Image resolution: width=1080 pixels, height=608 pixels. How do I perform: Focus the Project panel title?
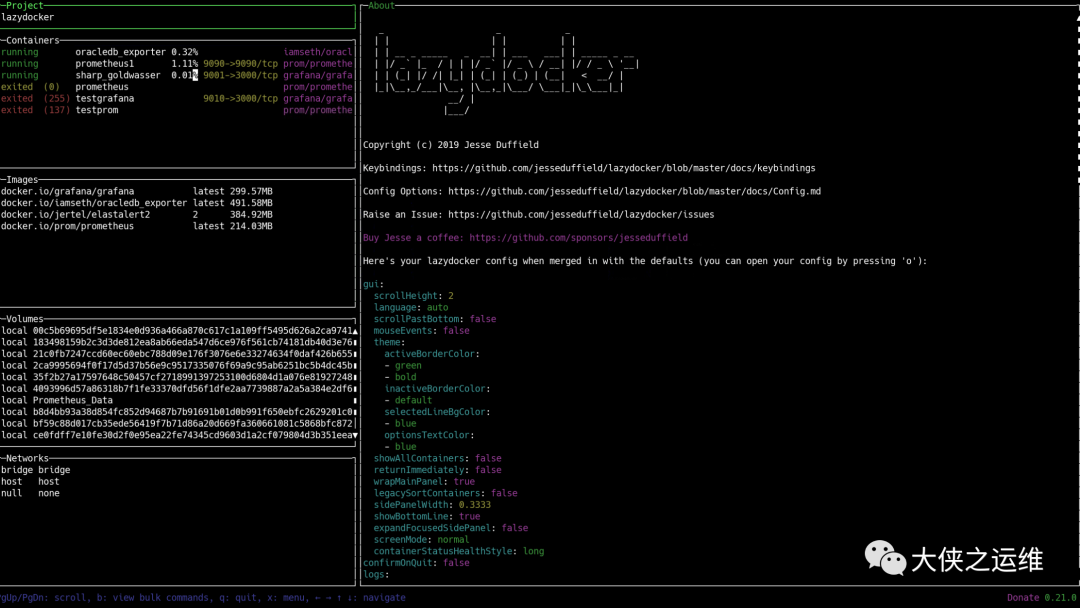click(x=25, y=6)
